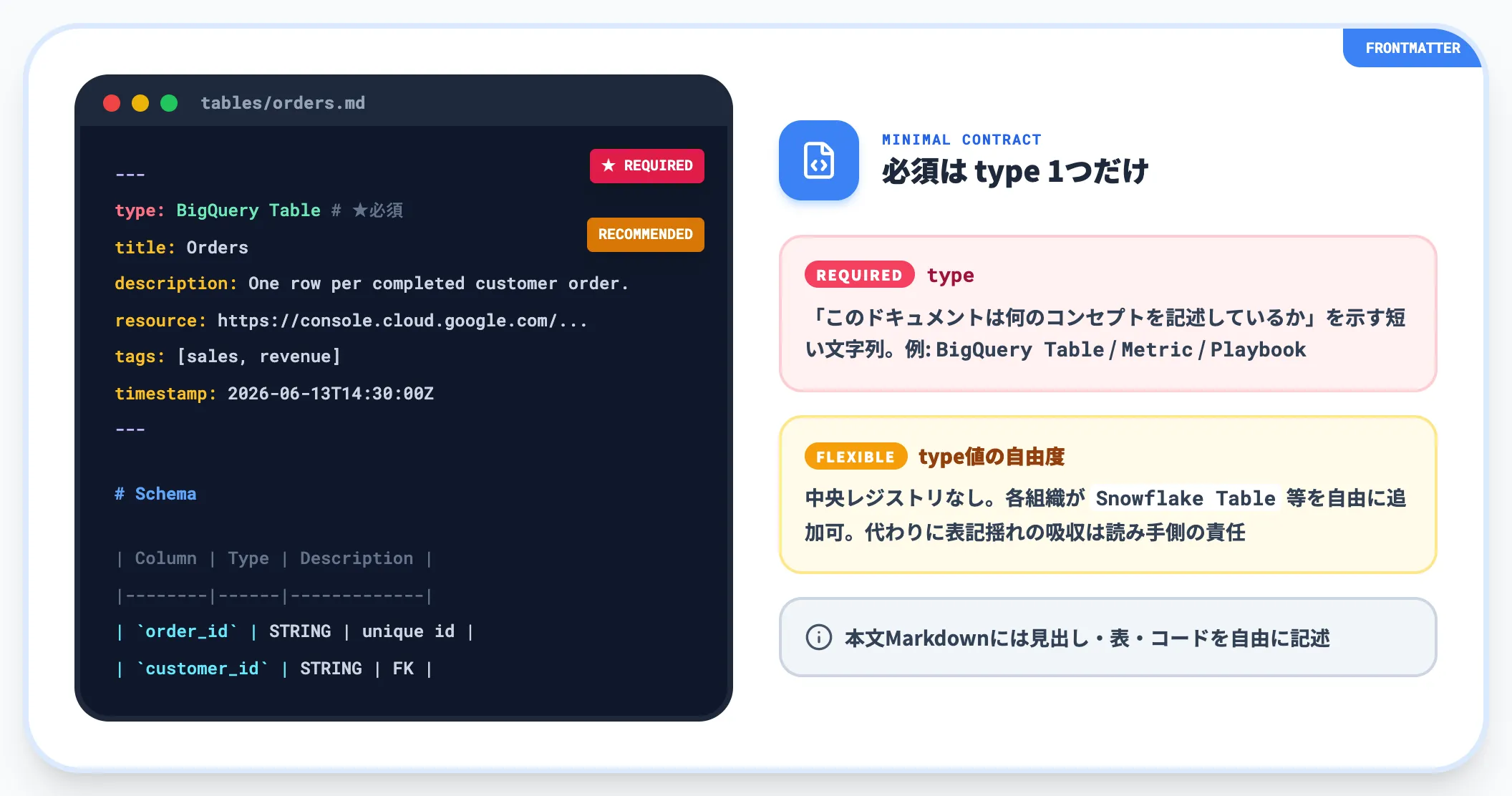Click the red REQUIRED pill beside type

[859, 275]
